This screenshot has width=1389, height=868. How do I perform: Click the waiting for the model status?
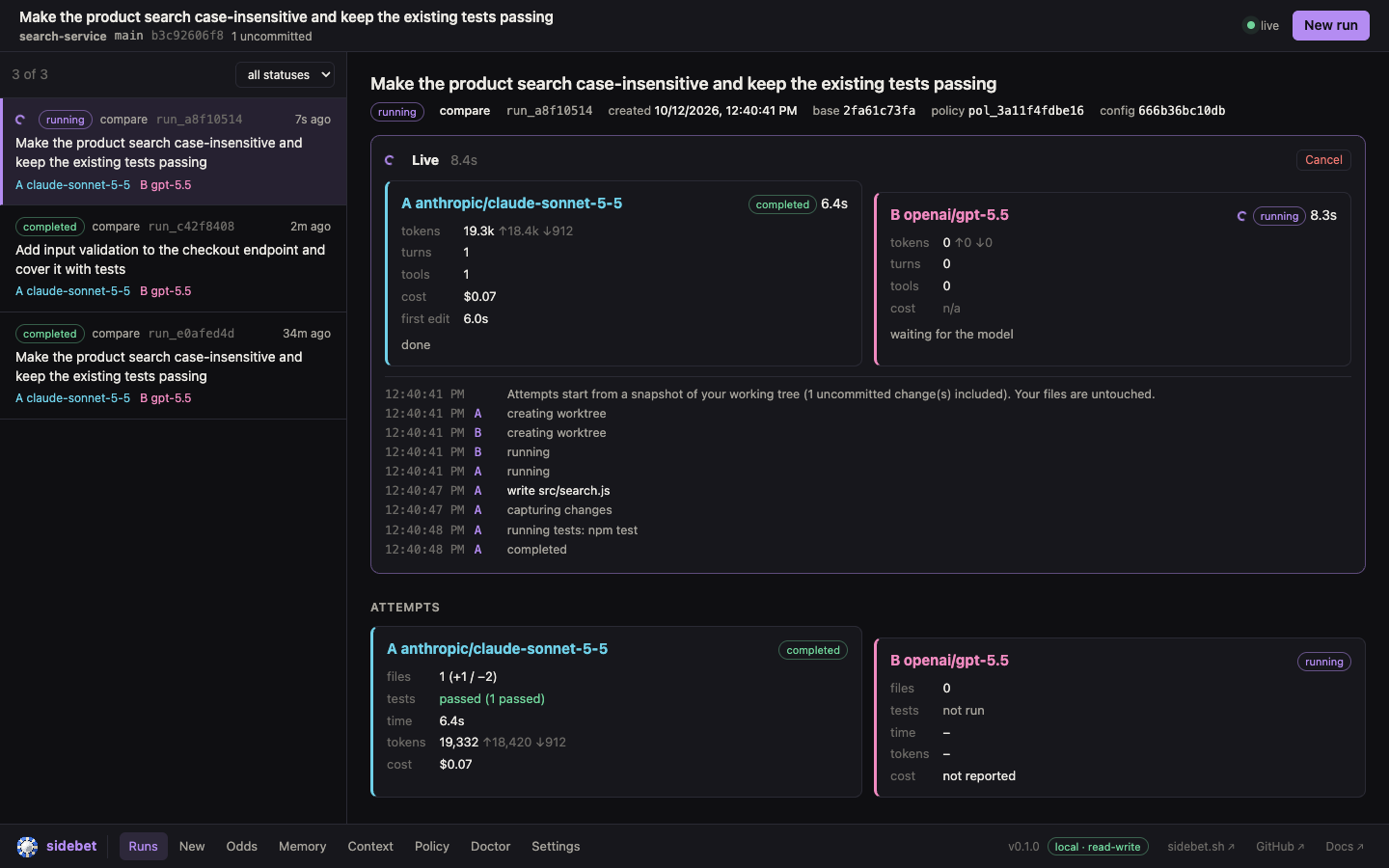tap(951, 335)
